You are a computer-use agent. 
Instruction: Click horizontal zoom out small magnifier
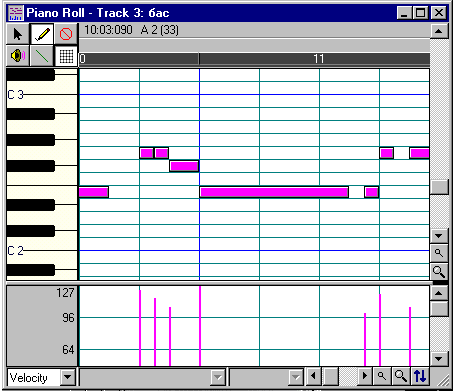[x=382, y=376]
